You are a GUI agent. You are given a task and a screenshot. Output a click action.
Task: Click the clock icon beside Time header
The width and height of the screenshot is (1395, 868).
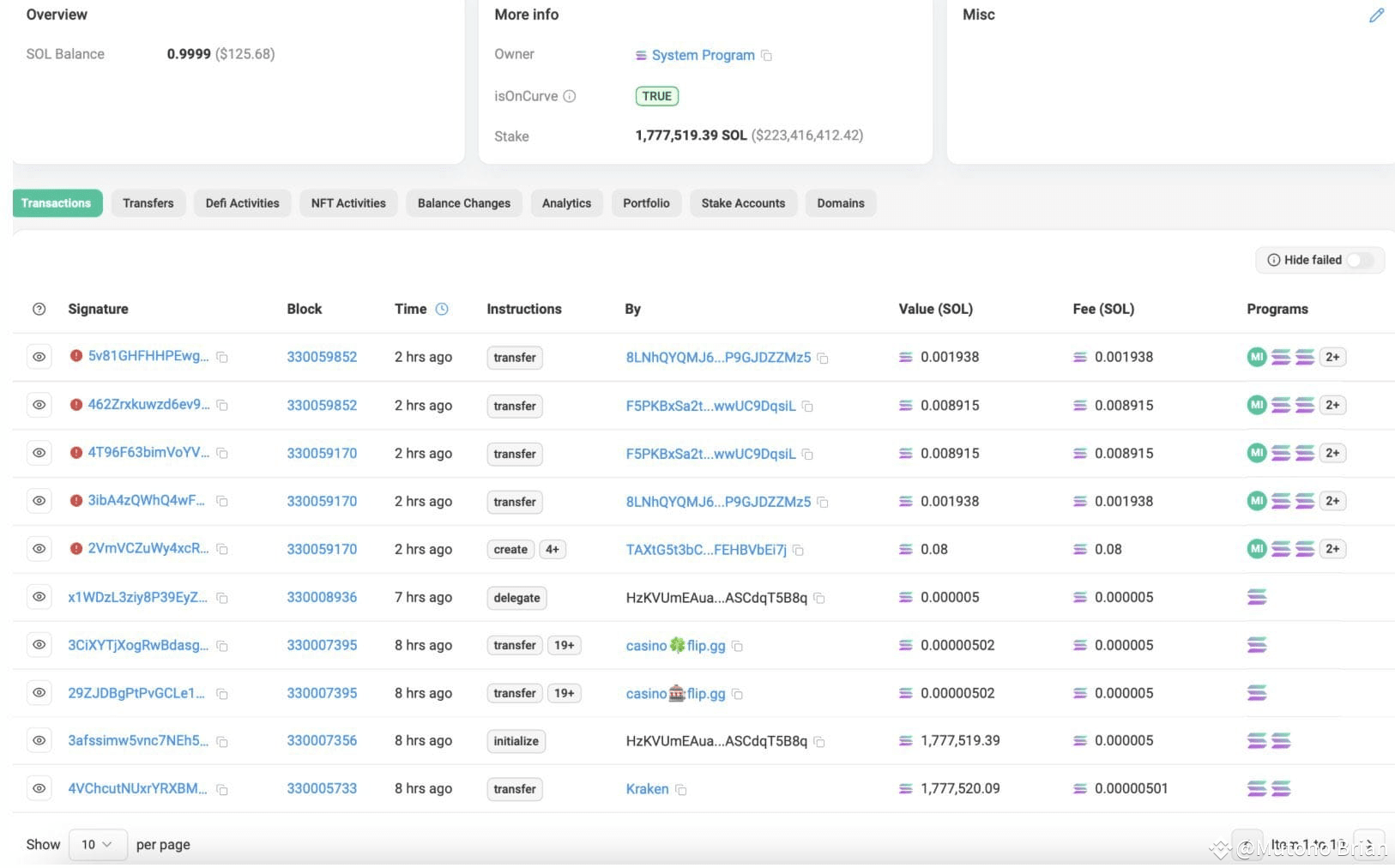442,309
